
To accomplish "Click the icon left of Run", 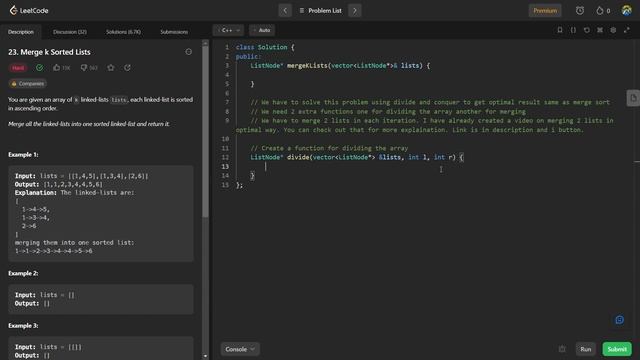I will pos(562,349).
